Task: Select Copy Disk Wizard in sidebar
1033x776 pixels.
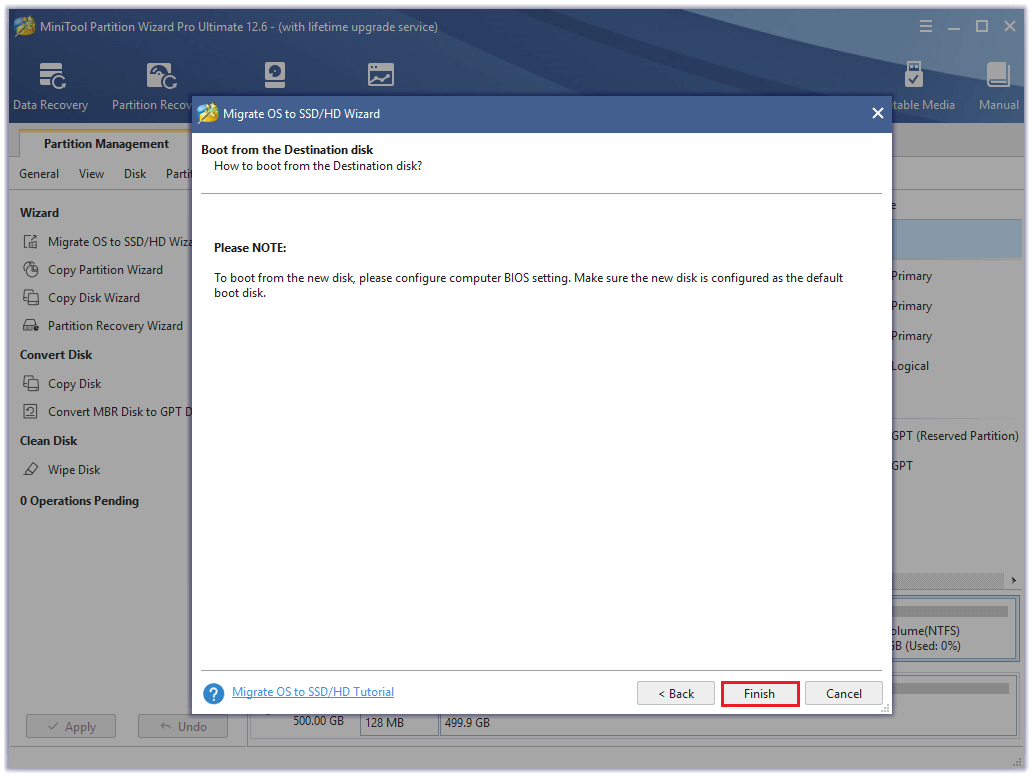Action: 94,298
